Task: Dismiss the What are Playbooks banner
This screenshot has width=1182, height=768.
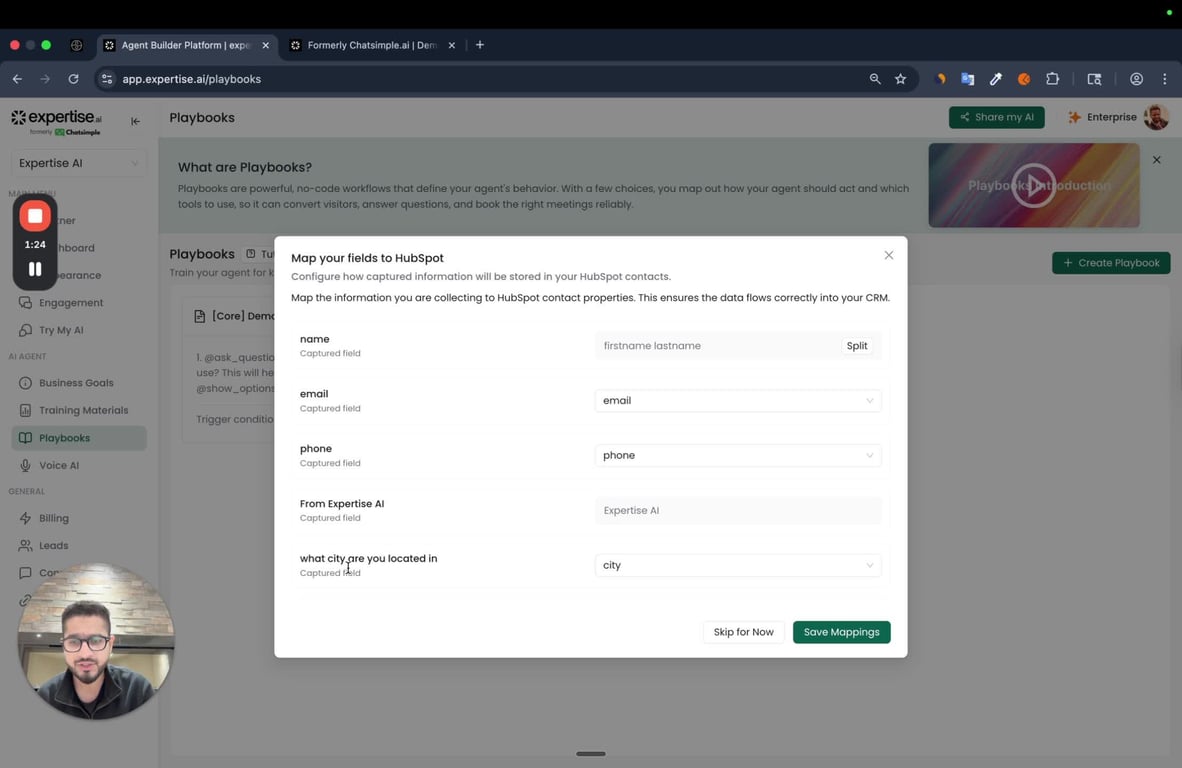Action: (1156, 160)
